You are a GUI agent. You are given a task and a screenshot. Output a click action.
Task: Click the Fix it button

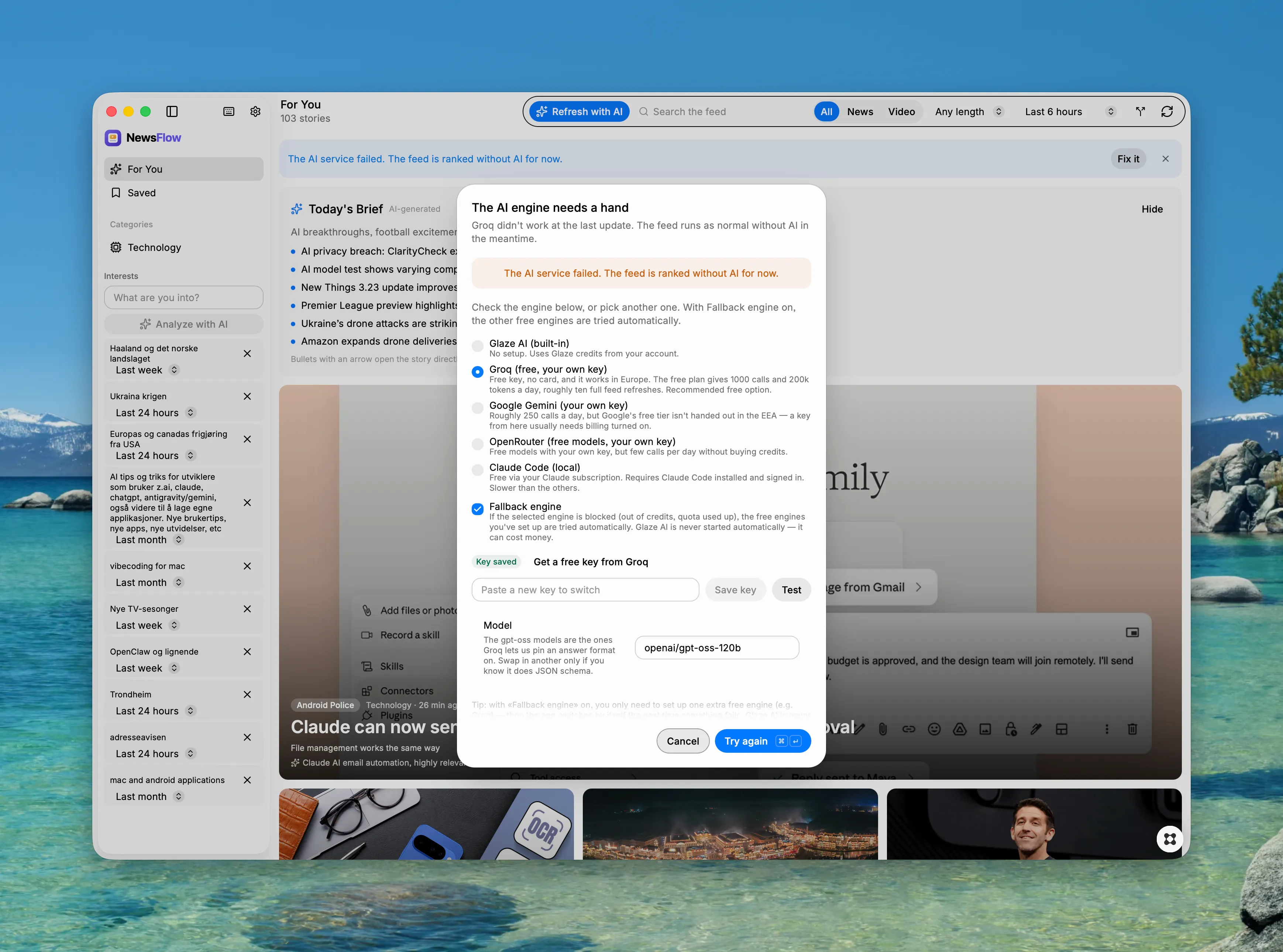(1128, 158)
